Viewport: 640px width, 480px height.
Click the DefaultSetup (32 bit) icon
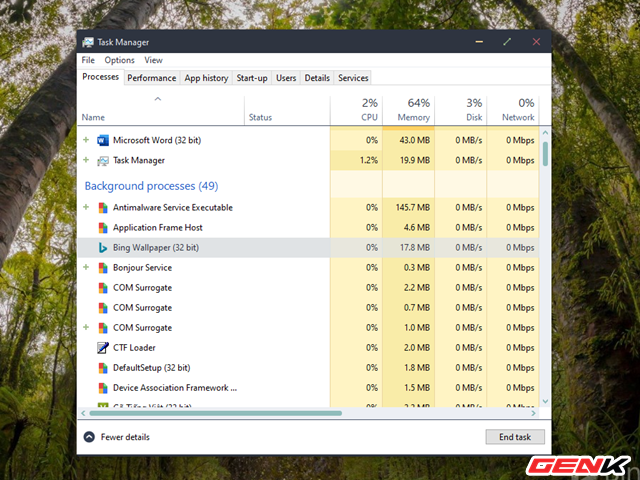pyautogui.click(x=103, y=368)
